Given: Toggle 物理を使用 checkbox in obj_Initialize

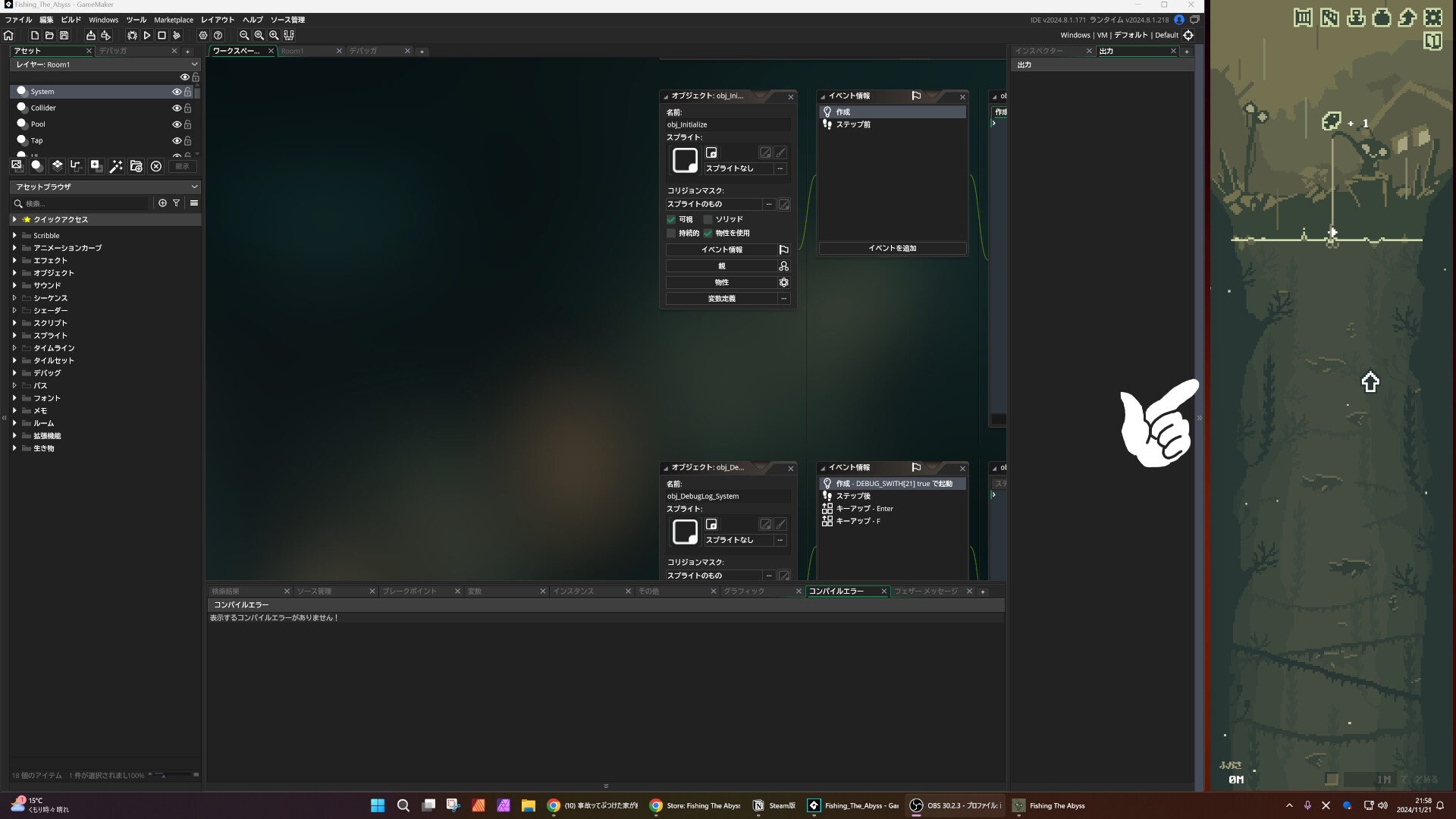Looking at the screenshot, I should click(x=710, y=232).
